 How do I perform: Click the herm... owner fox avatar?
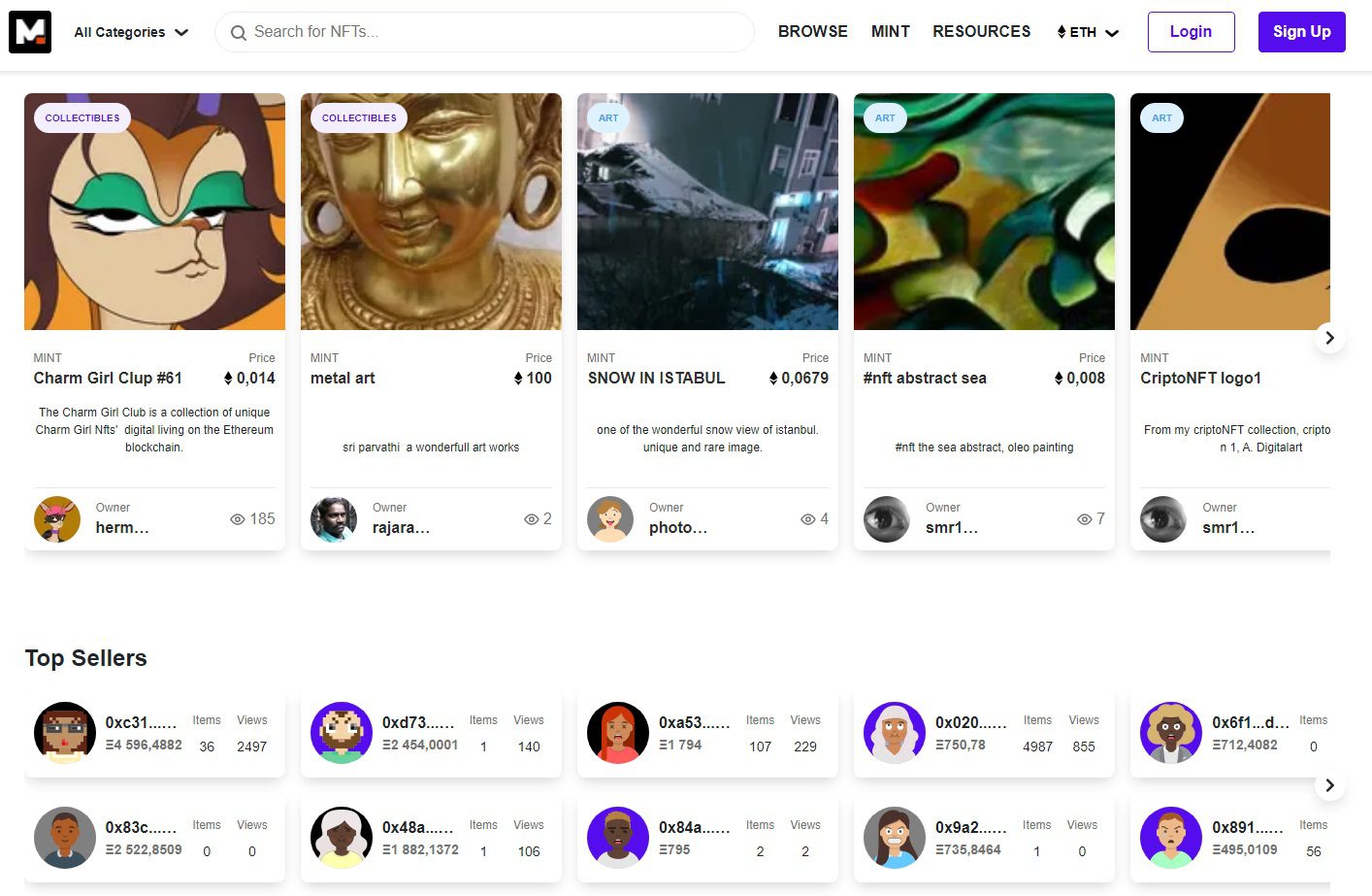[x=57, y=519]
